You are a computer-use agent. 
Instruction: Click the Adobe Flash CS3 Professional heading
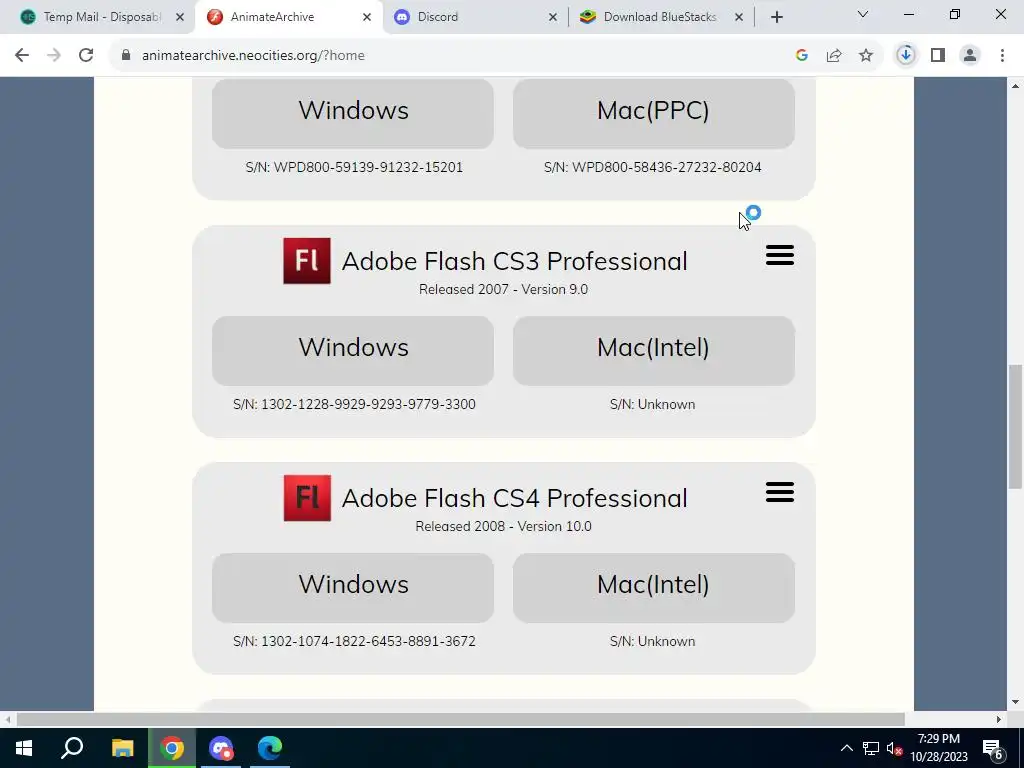[x=515, y=261]
